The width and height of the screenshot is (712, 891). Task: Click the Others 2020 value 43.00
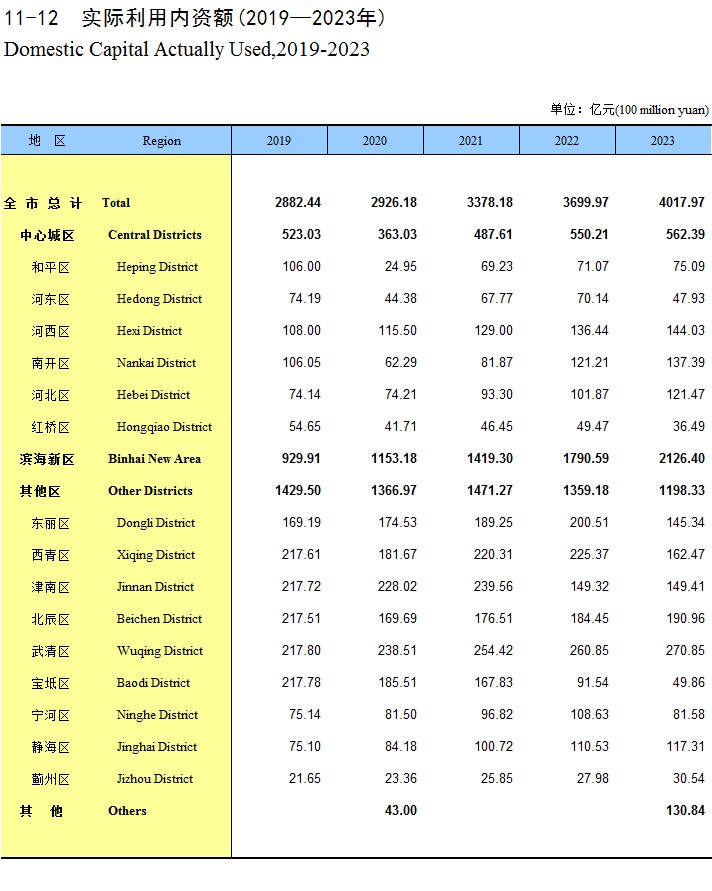point(401,810)
